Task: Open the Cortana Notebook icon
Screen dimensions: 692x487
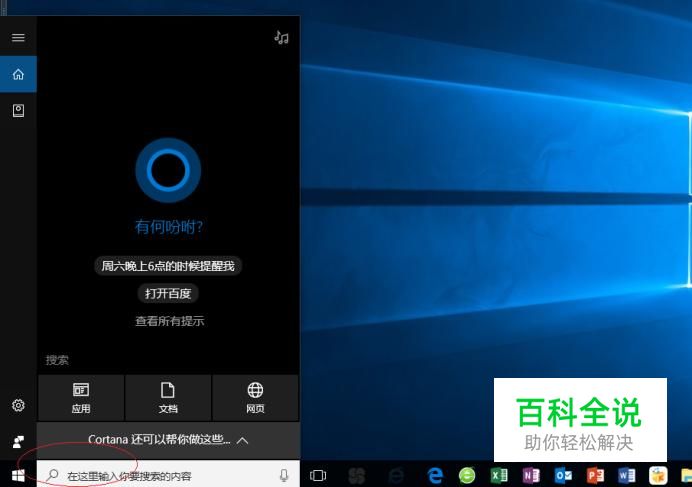Action: (18, 110)
